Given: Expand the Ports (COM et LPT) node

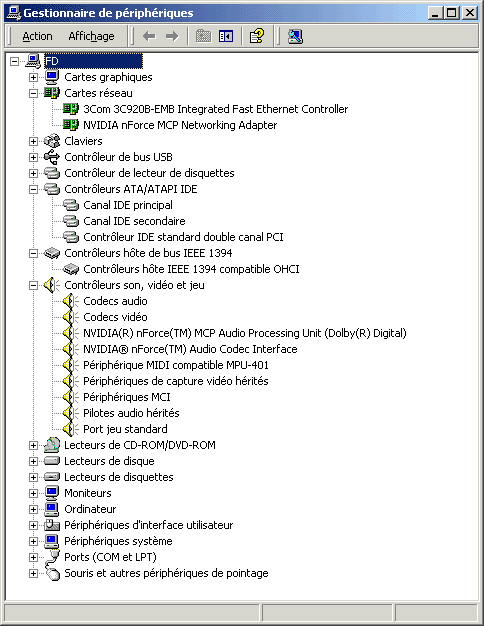Looking at the screenshot, I should pyautogui.click(x=34, y=557).
